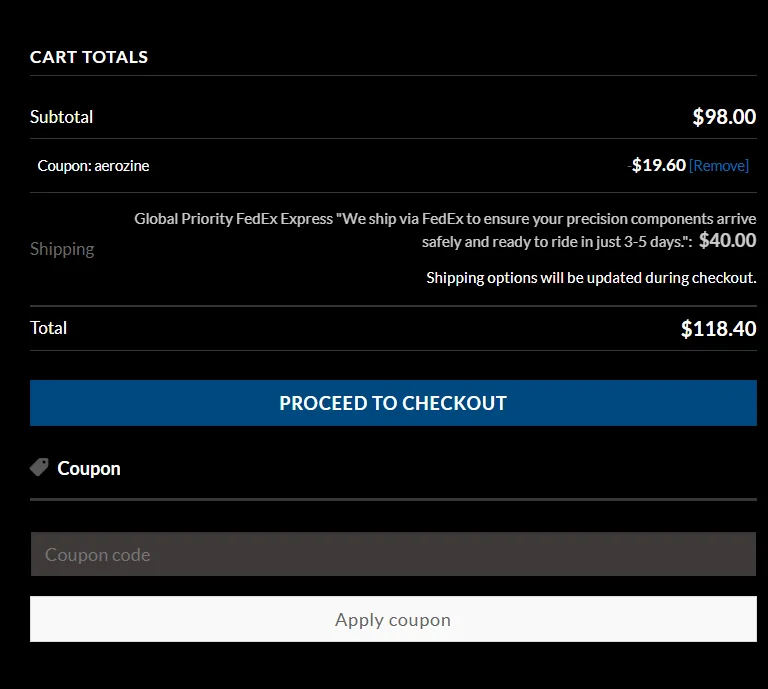Click the Subtotal label
This screenshot has height=689, width=768.
click(x=61, y=117)
